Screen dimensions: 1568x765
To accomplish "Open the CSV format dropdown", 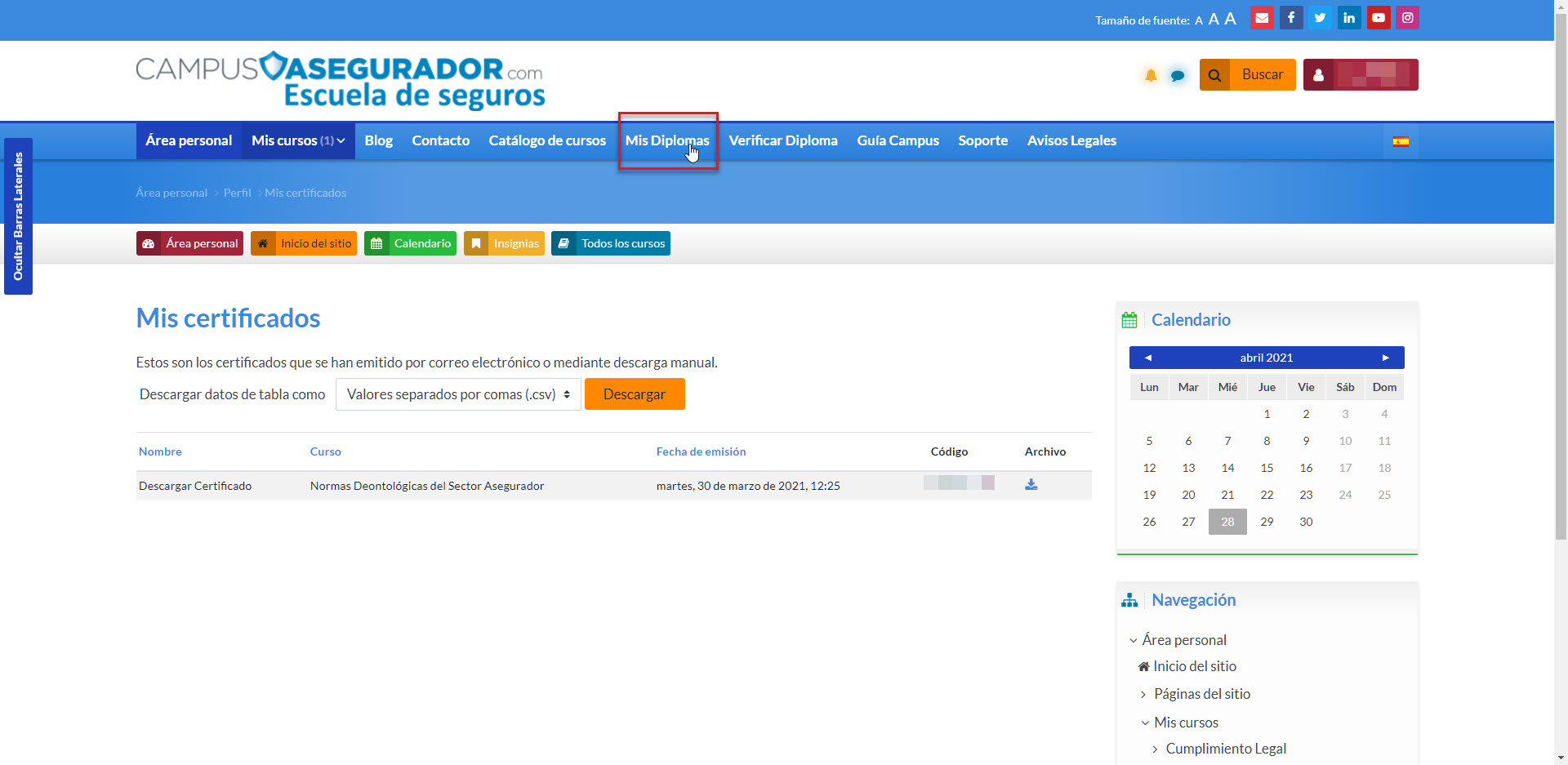I will click(x=458, y=394).
